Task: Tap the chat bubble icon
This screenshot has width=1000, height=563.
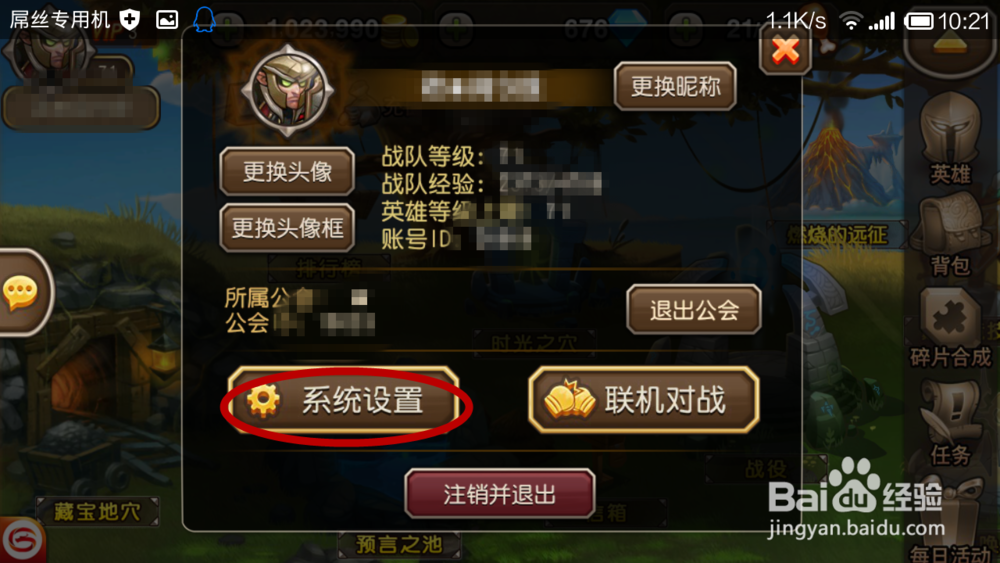Action: click(21, 293)
